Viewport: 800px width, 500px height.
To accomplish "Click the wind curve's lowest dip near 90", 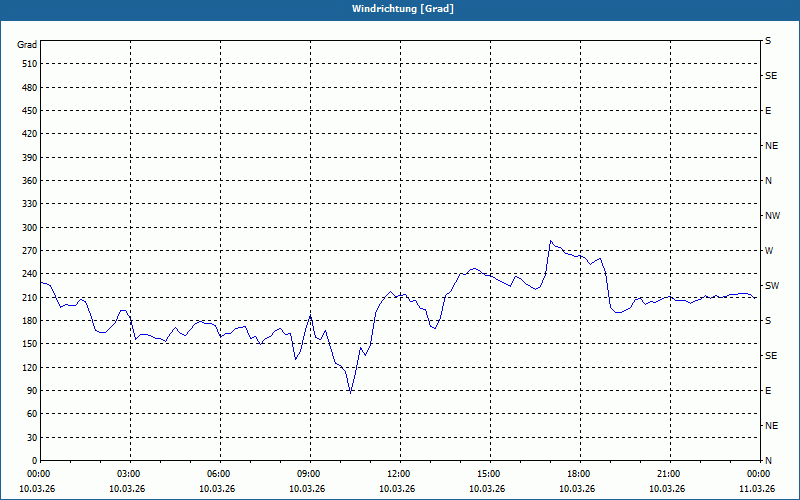I will [351, 392].
